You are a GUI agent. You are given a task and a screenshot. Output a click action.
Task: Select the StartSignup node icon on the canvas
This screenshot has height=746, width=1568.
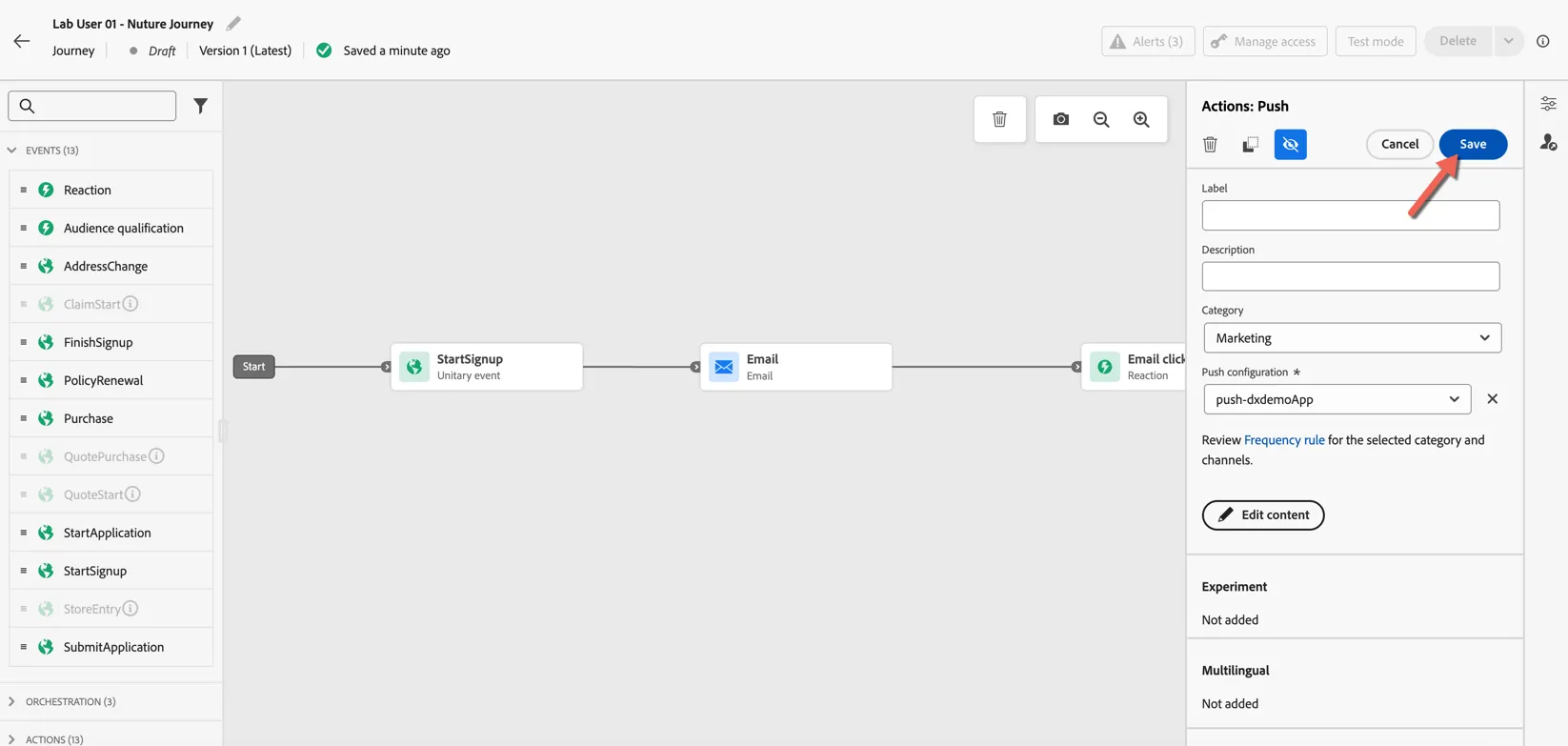pyautogui.click(x=414, y=367)
